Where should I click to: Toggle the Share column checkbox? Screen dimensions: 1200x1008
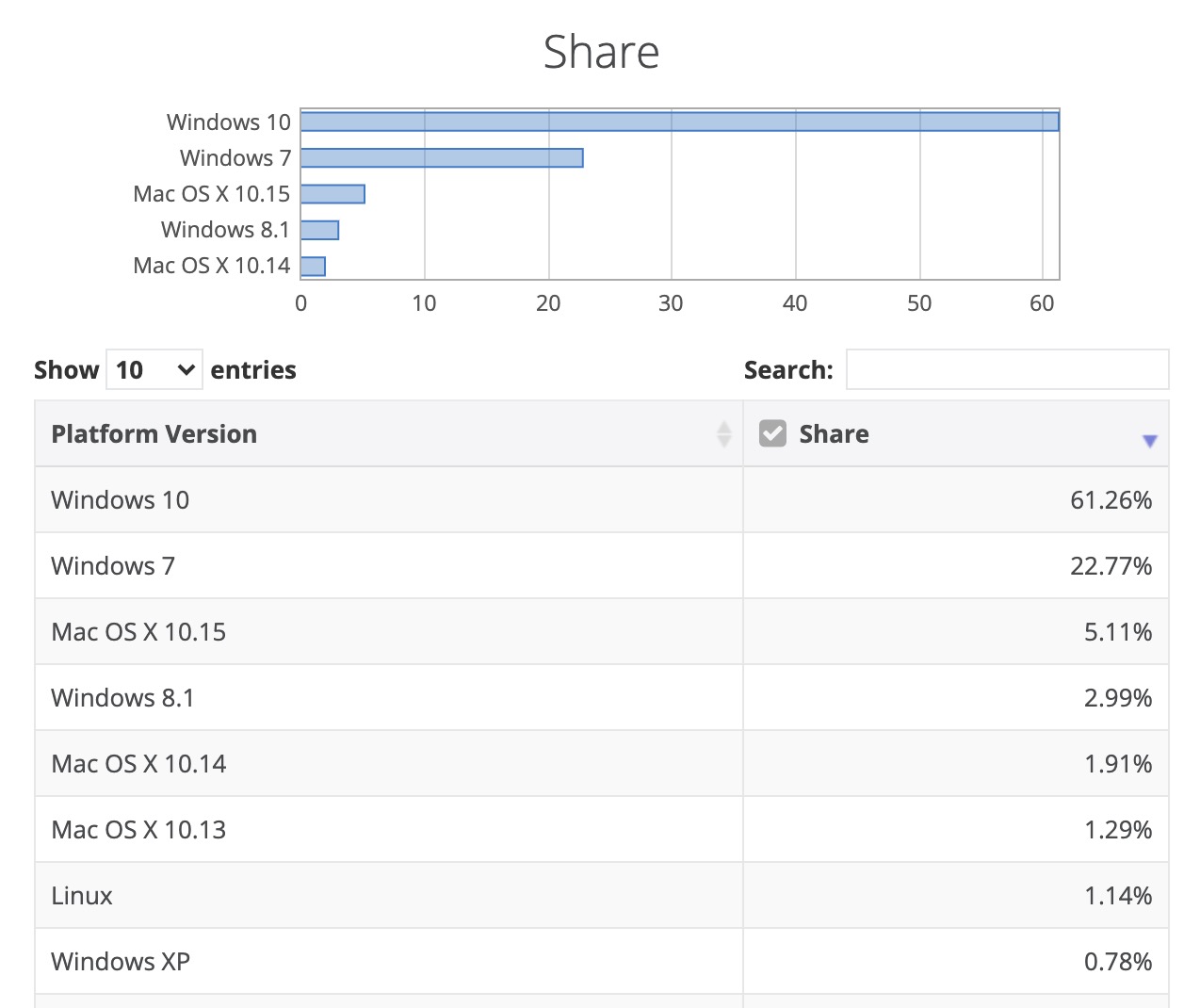[772, 433]
